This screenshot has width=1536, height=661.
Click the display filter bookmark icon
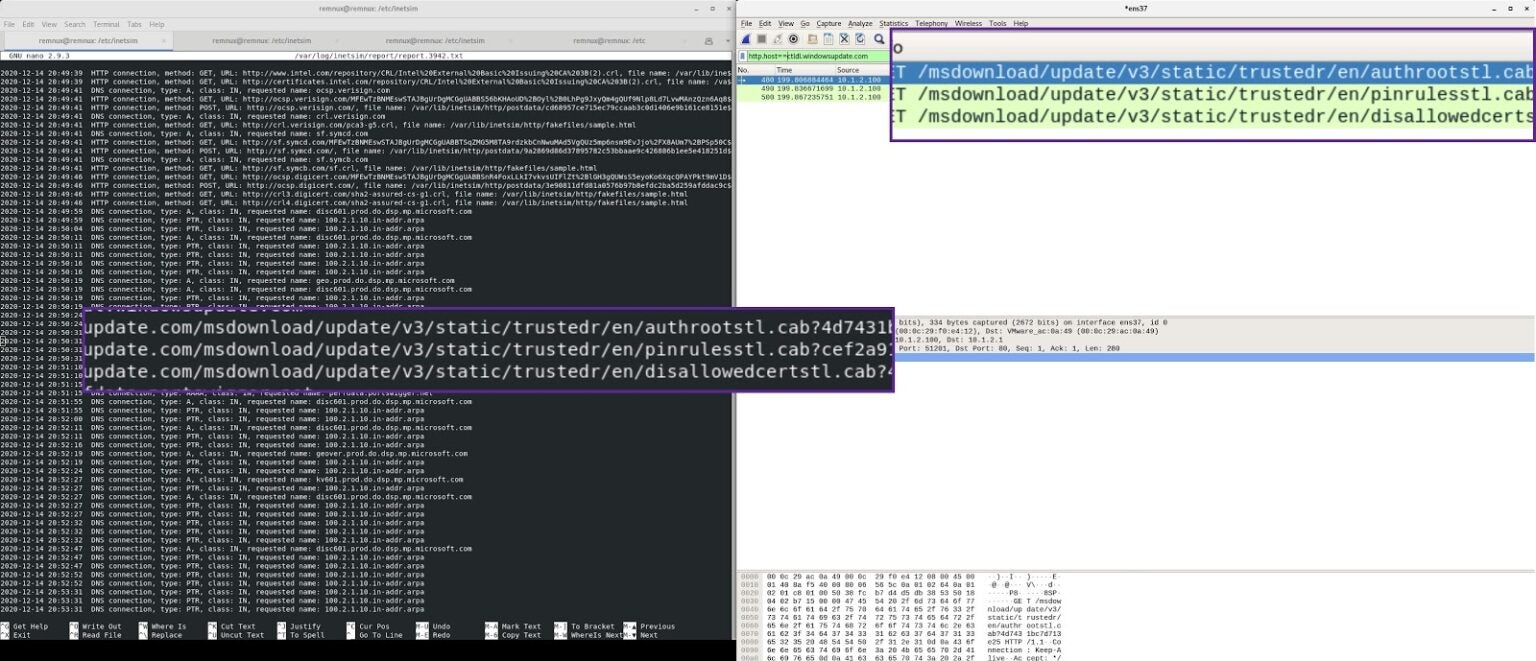click(x=742, y=56)
